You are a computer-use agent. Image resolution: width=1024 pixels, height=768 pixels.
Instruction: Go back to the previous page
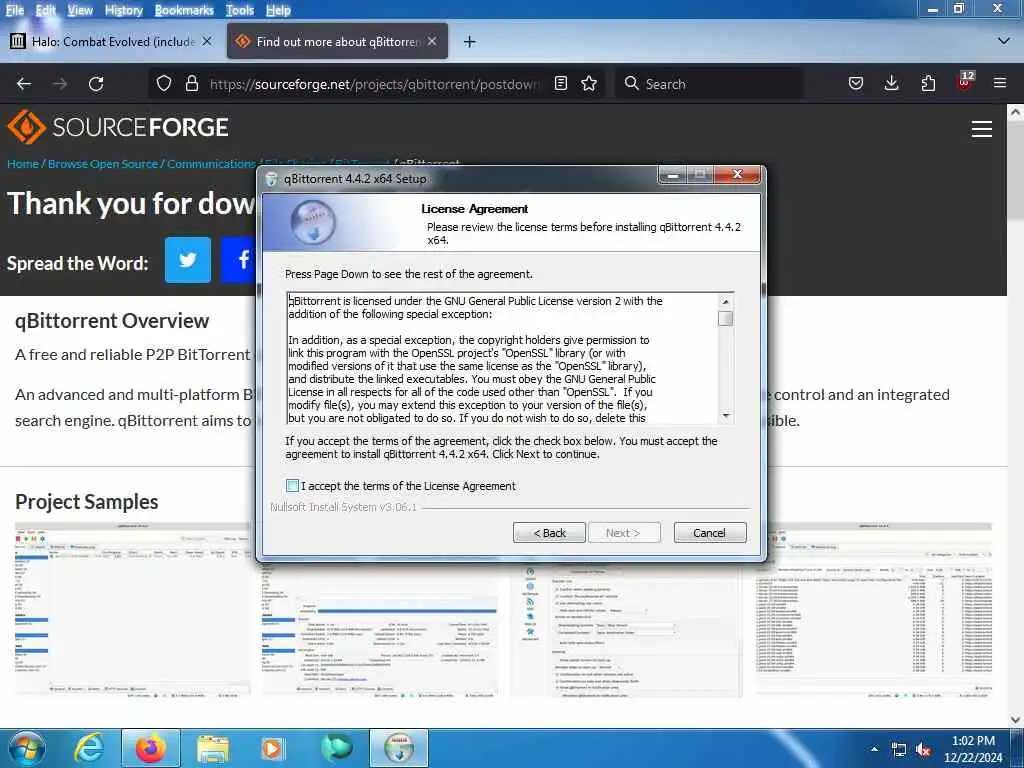(24, 84)
